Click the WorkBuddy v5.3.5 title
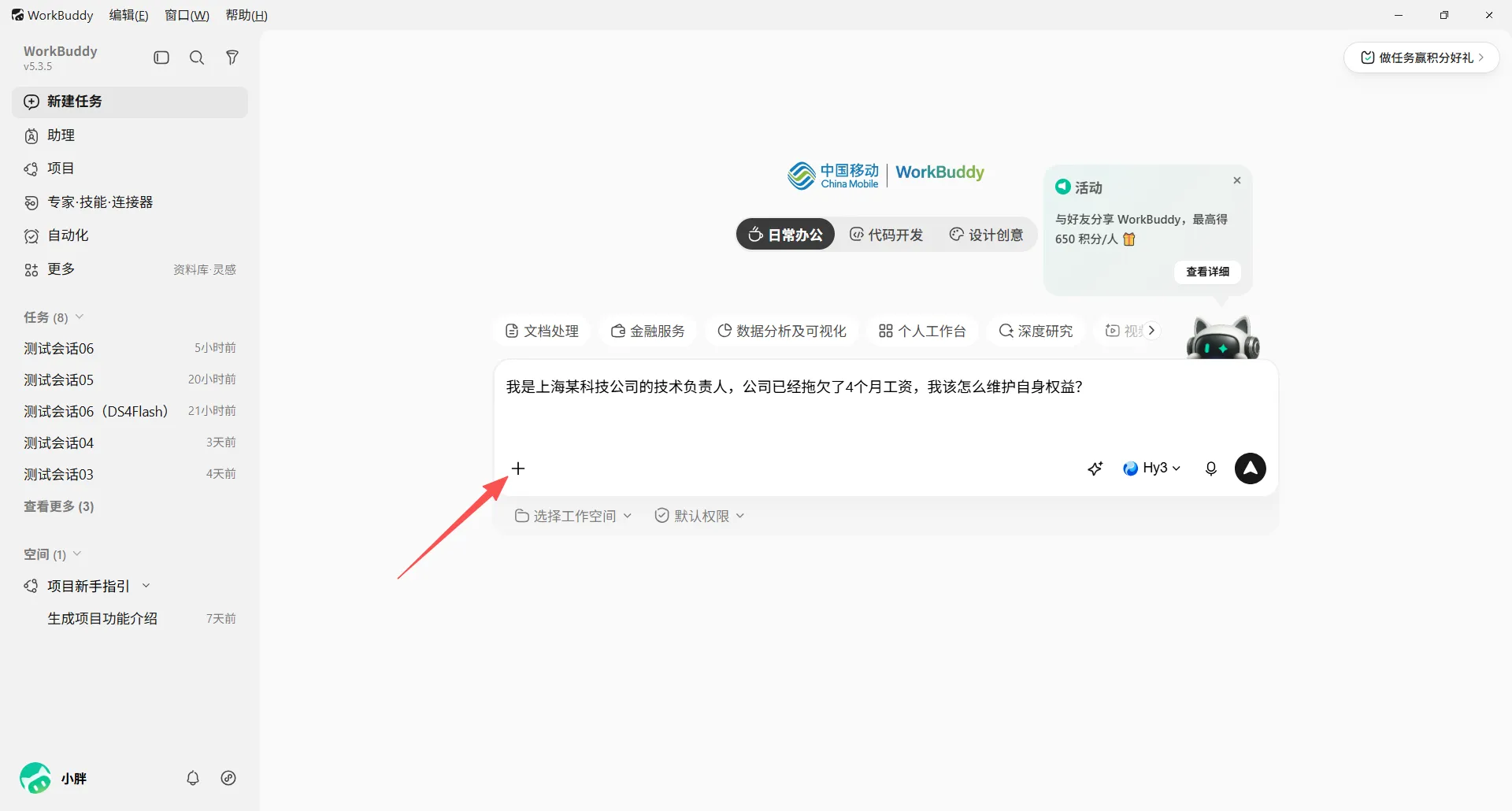The height and width of the screenshot is (811, 1512). pos(61,57)
